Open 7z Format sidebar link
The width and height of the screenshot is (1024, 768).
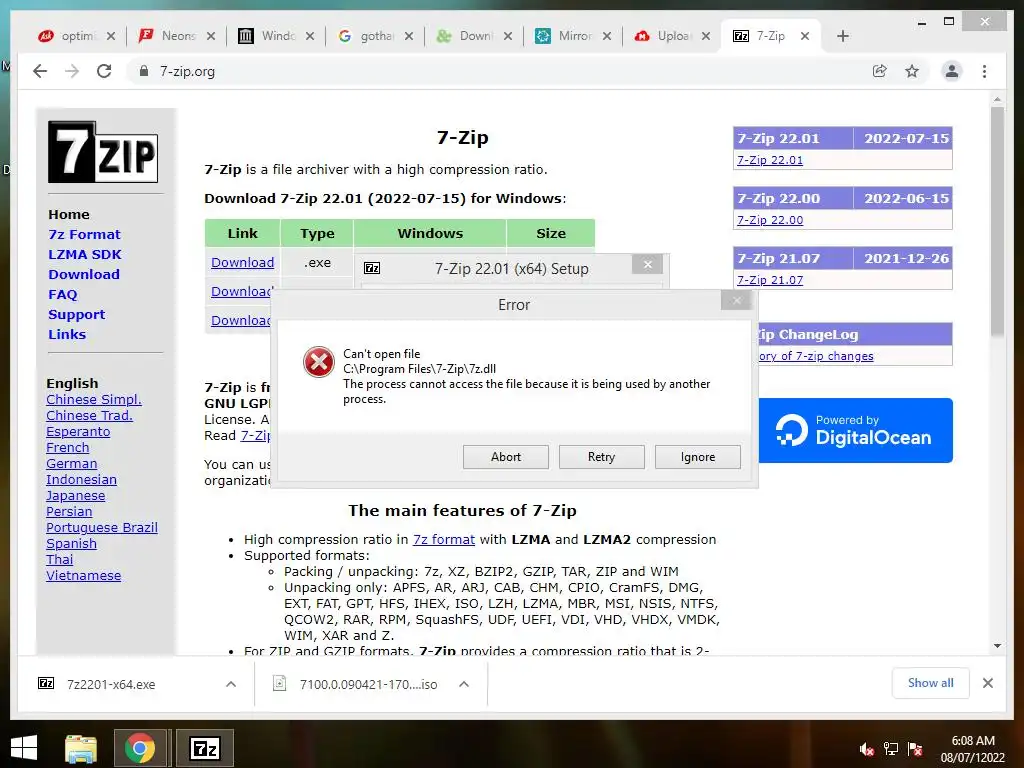pyautogui.click(x=84, y=234)
